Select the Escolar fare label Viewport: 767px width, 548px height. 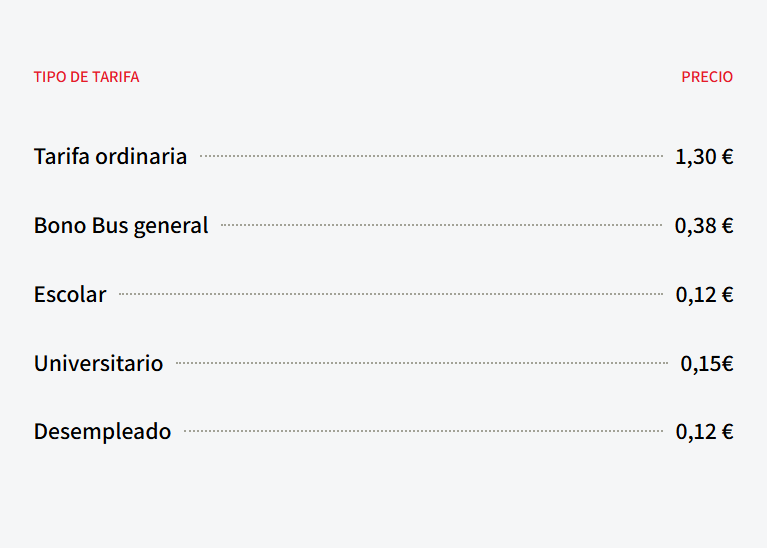click(x=70, y=295)
